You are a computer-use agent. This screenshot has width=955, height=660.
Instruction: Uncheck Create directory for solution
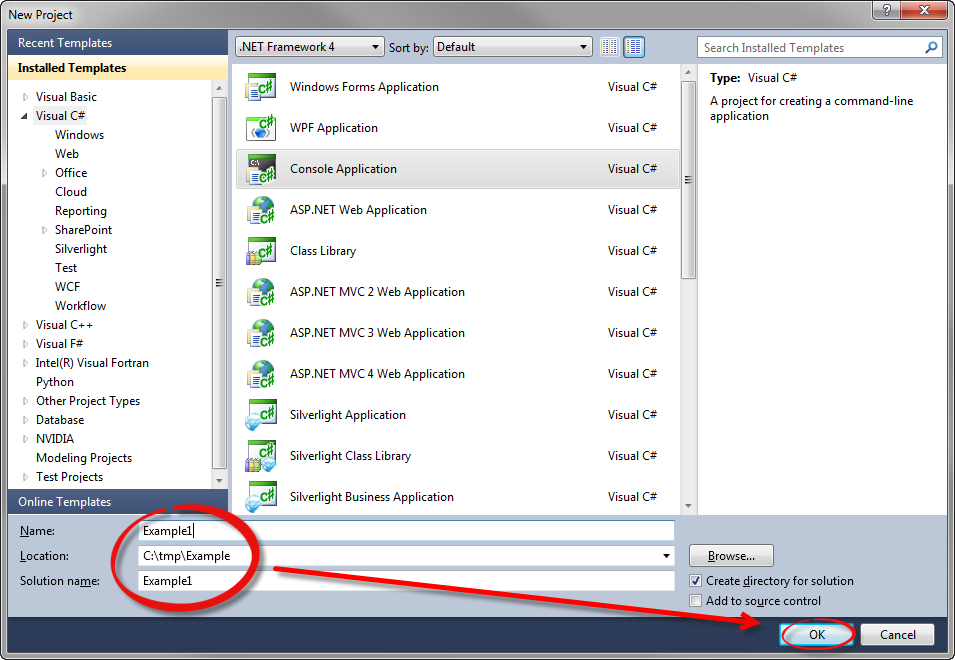pos(695,581)
